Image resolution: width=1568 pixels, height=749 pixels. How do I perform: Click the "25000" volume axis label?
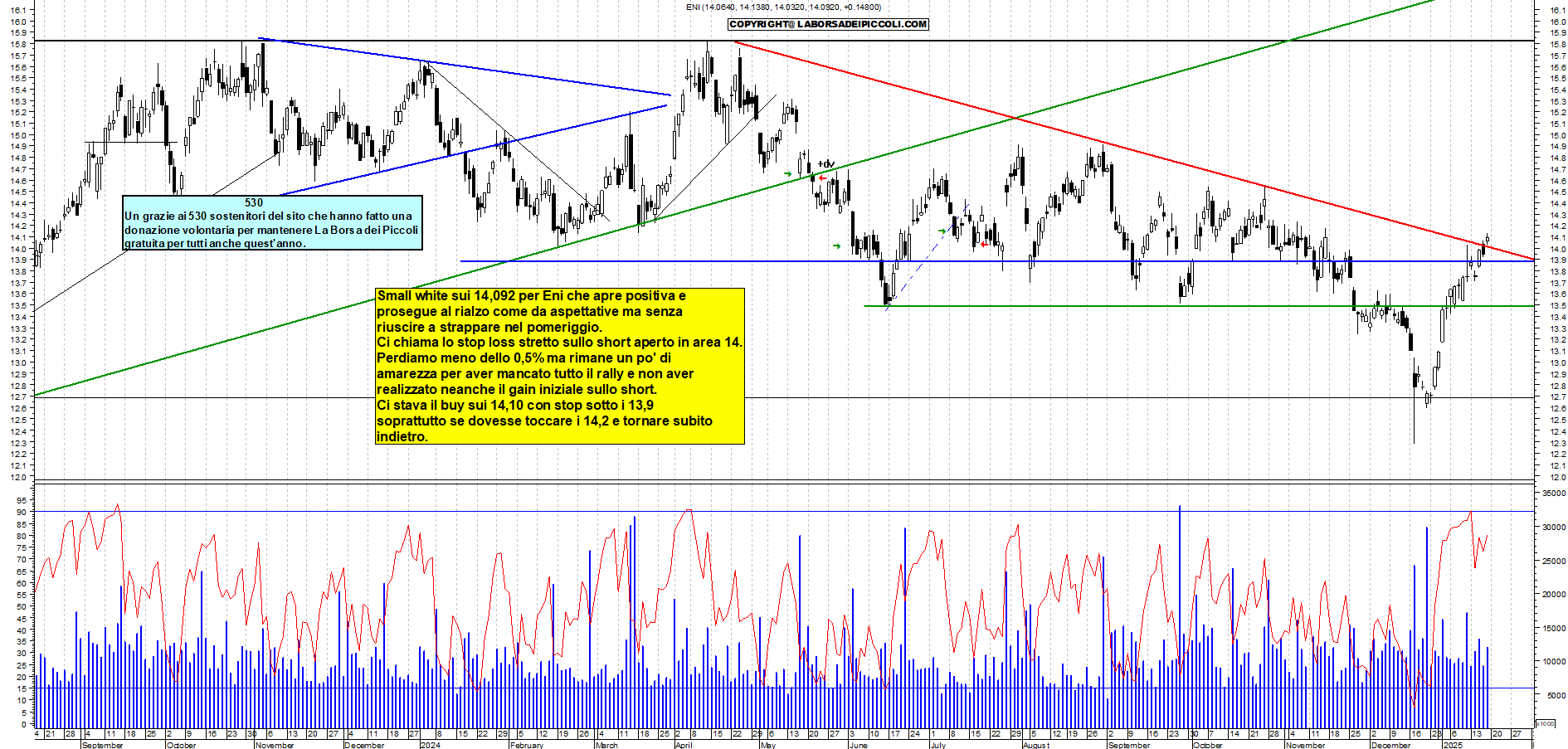pos(1554,561)
